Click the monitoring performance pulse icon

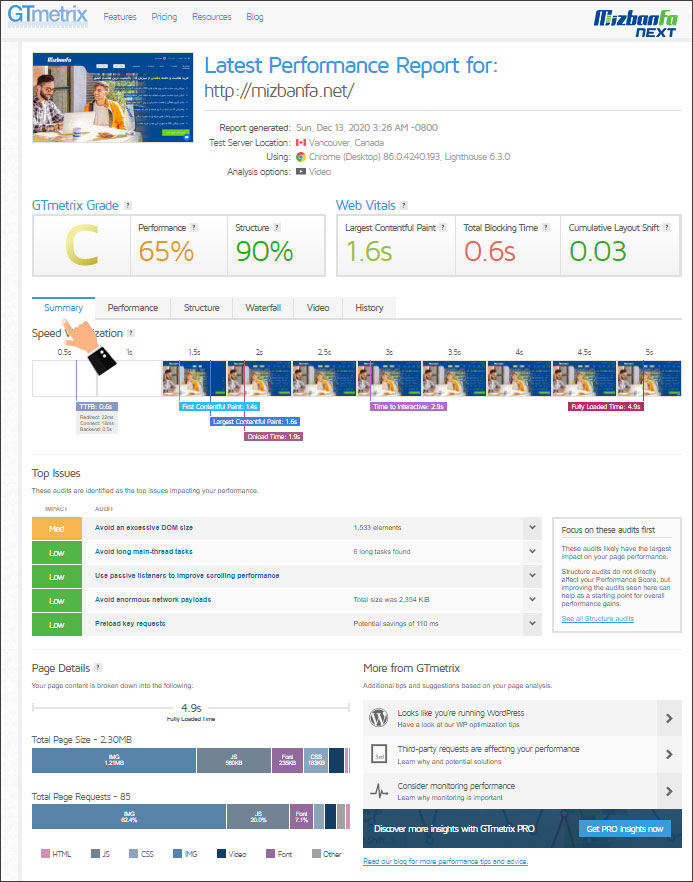point(379,791)
